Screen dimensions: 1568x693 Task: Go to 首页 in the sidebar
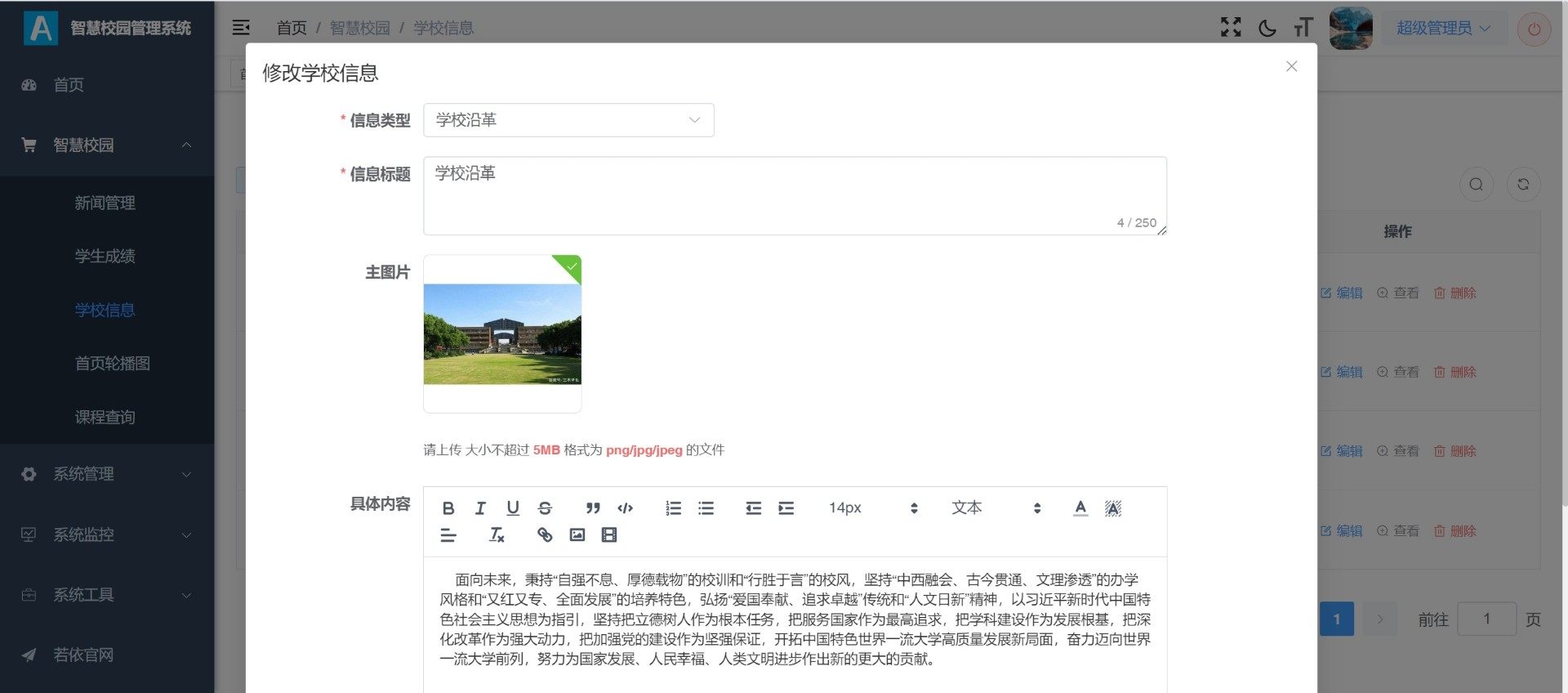(107, 85)
